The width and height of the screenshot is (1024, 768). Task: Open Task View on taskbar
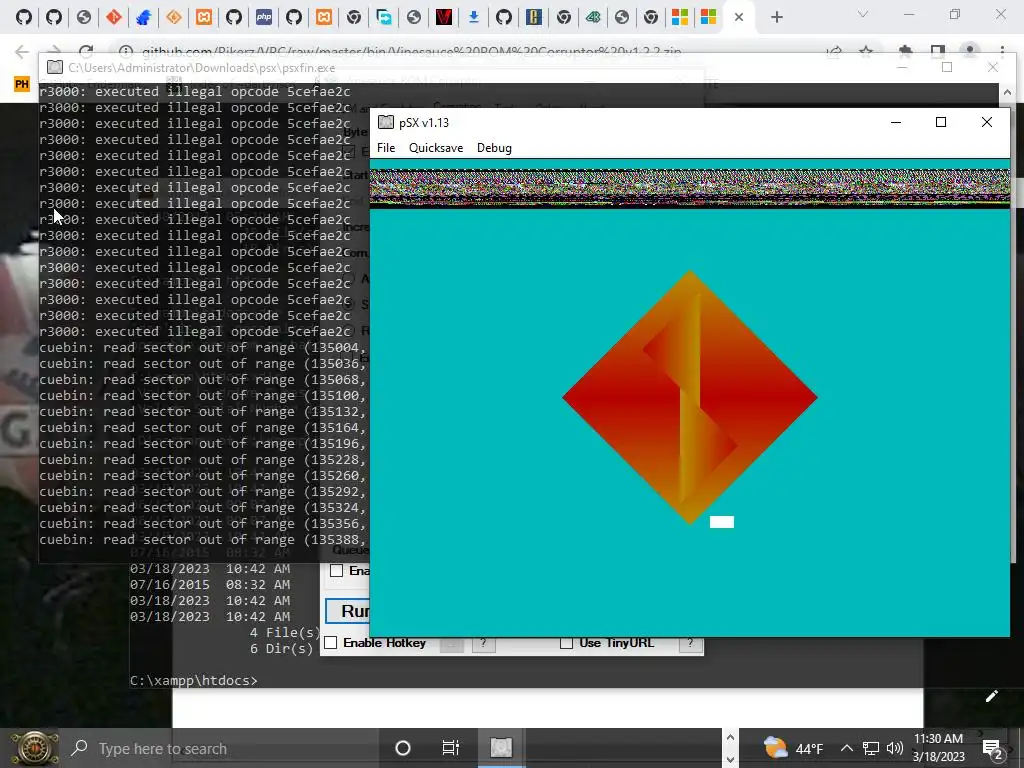(x=451, y=748)
